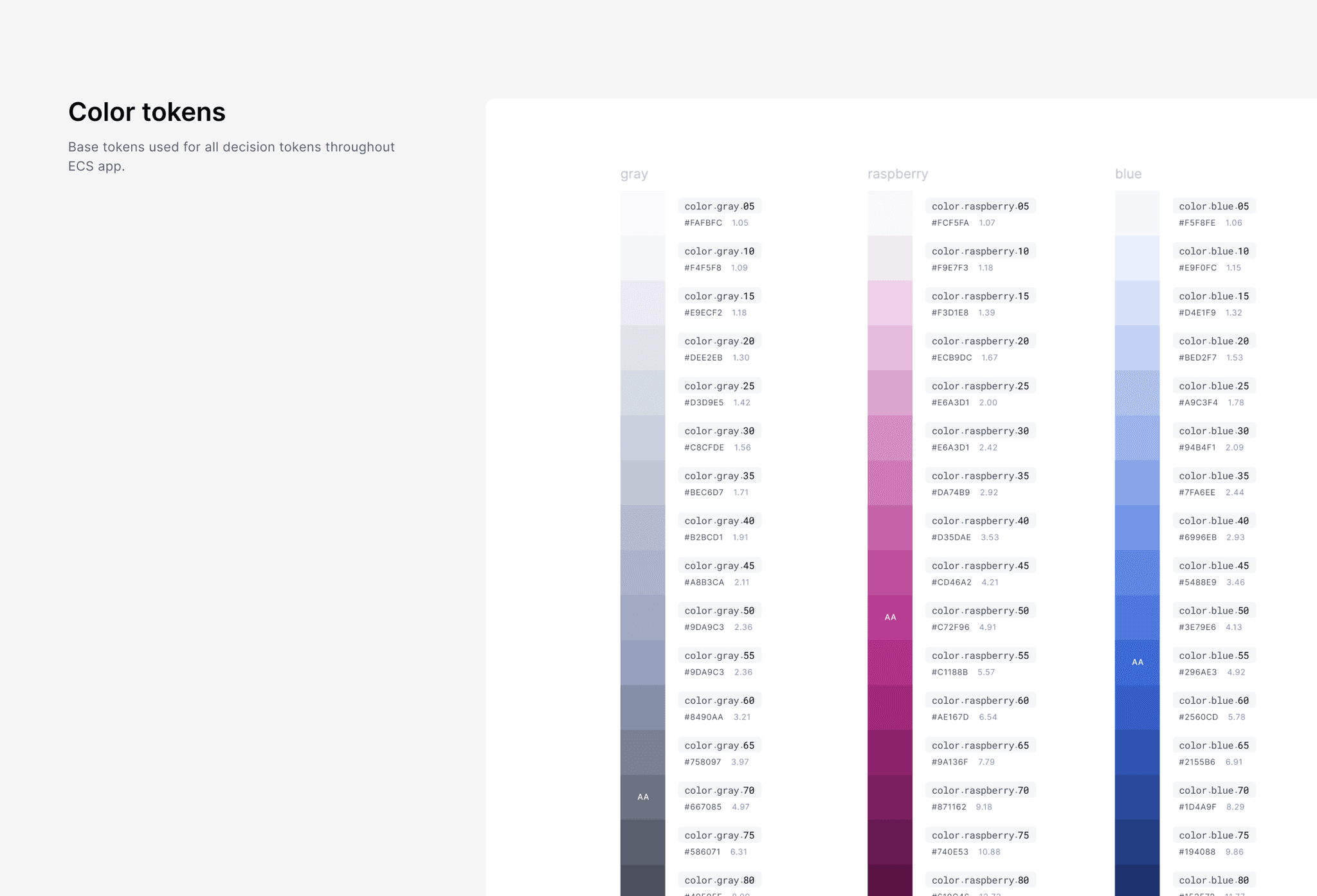The image size is (1317, 896).
Task: Click the AA badge on the raspberry.50 swatch
Action: [890, 616]
